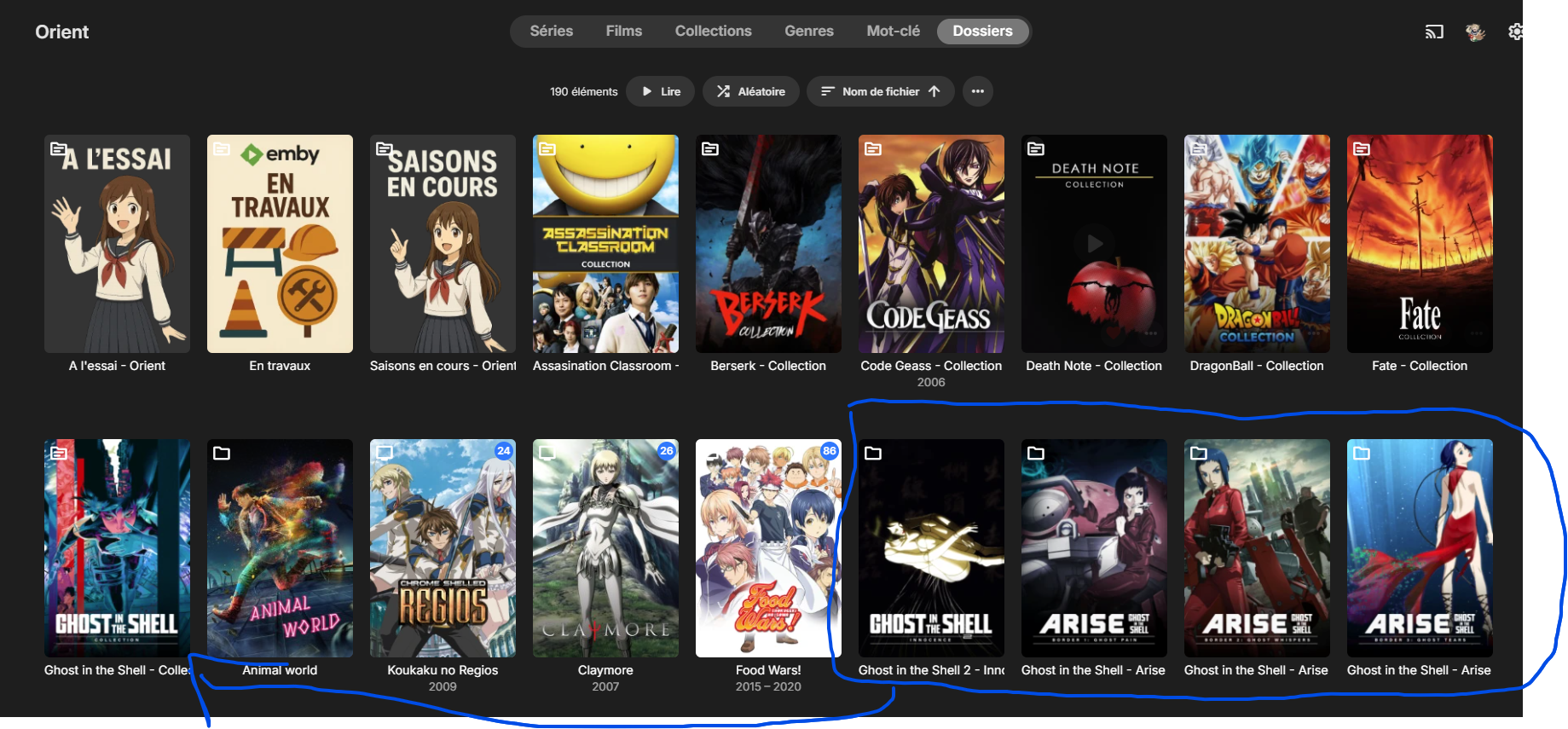Image resolution: width=1568 pixels, height=729 pixels.
Task: Open the Code Geass poster
Action: (931, 244)
